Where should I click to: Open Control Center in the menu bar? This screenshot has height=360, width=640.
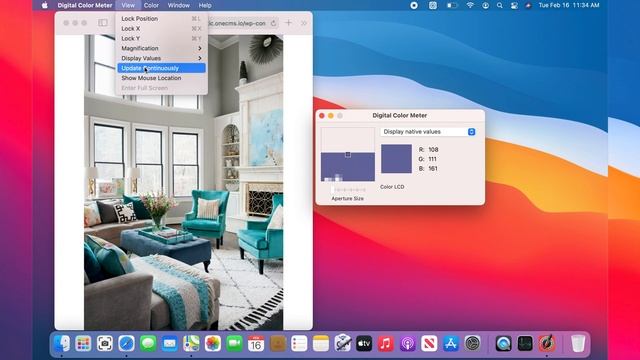click(x=514, y=5)
